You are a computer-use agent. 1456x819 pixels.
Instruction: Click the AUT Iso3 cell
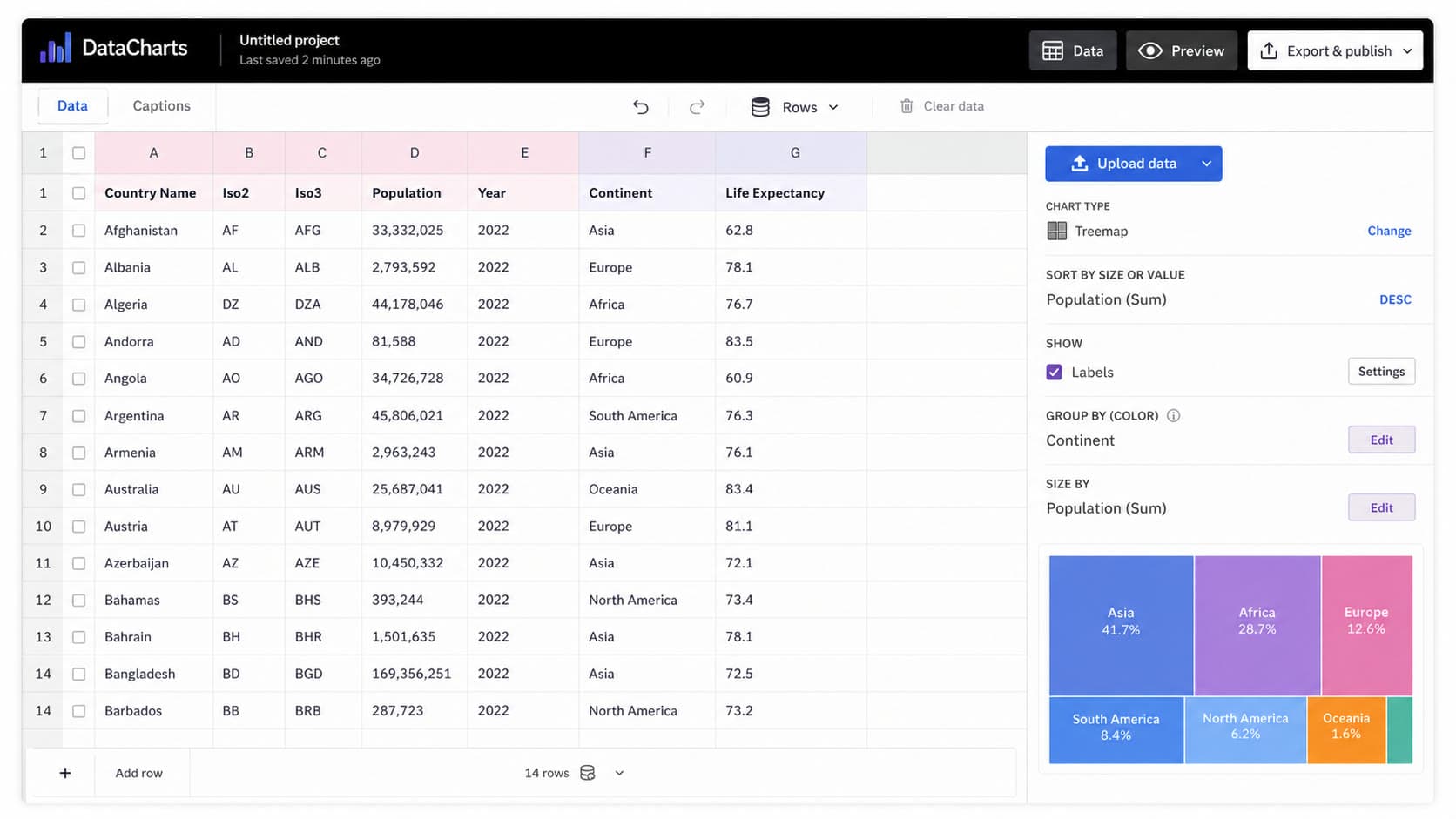click(323, 527)
